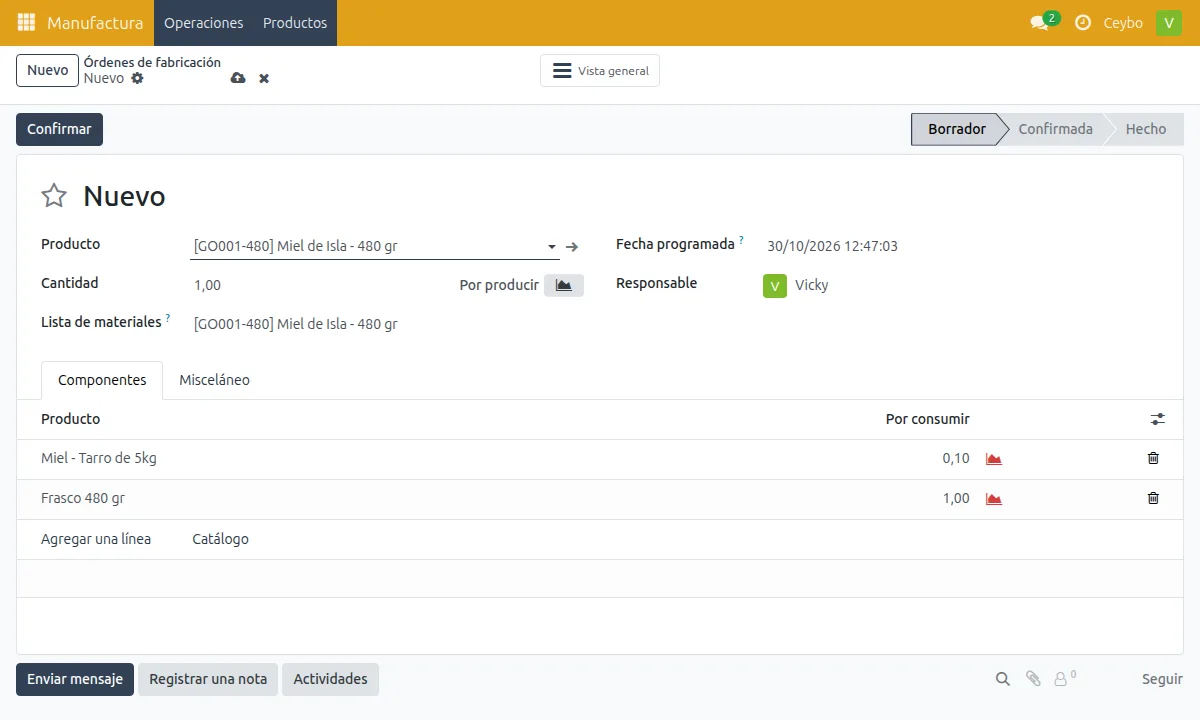Screen dimensions: 1200x720
Task: Show followers icon in chatter
Action: pyautogui.click(x=1065, y=679)
